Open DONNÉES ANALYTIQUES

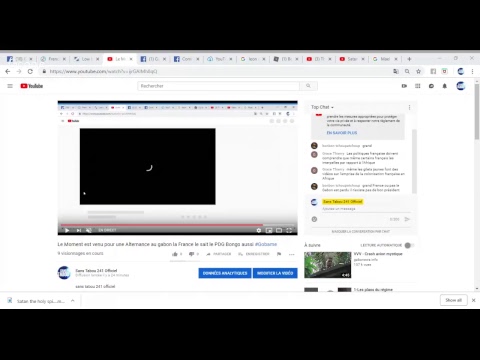(225, 273)
